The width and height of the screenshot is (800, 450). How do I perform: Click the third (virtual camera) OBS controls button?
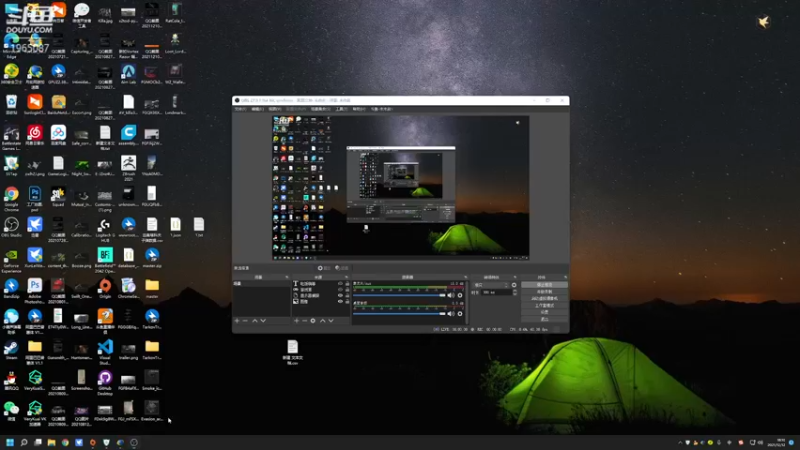pyautogui.click(x=544, y=298)
